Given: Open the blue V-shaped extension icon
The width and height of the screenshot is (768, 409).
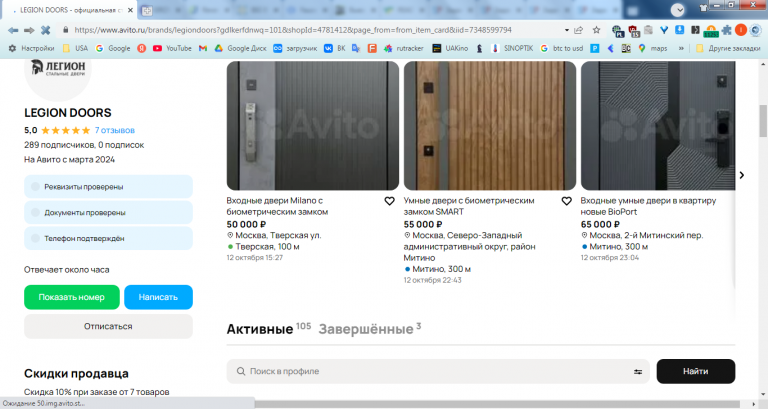Looking at the screenshot, I should pyautogui.click(x=664, y=30).
